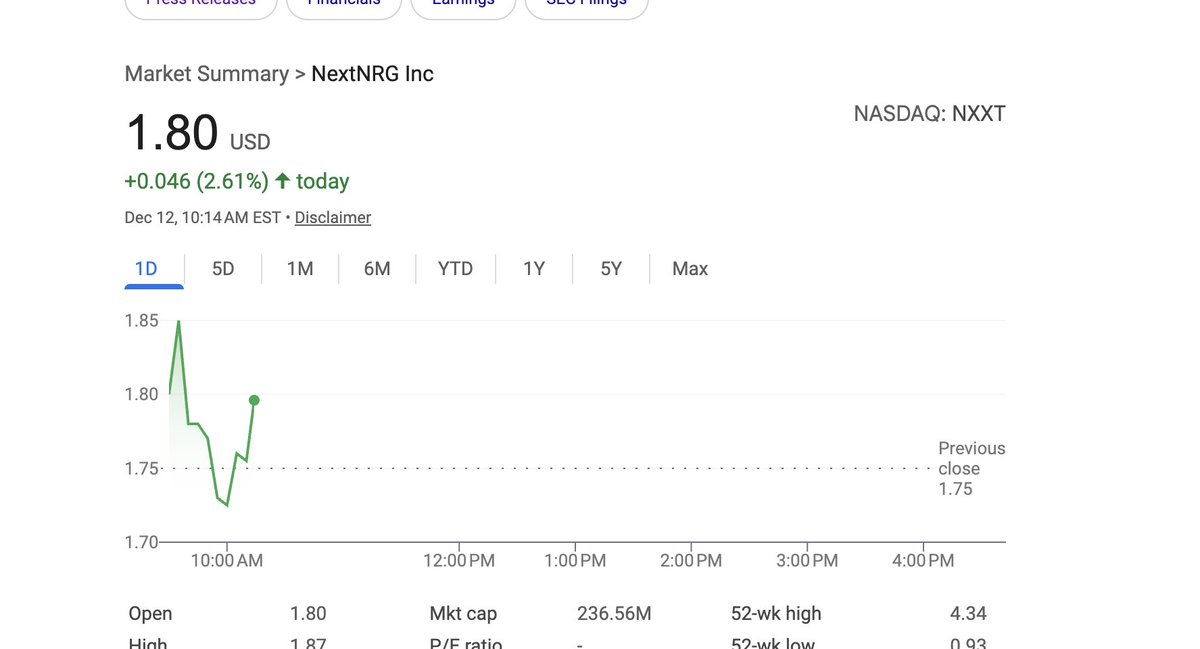1200x649 pixels.
Task: Click the NASDAQ: NXXT ticker label
Action: point(930,114)
